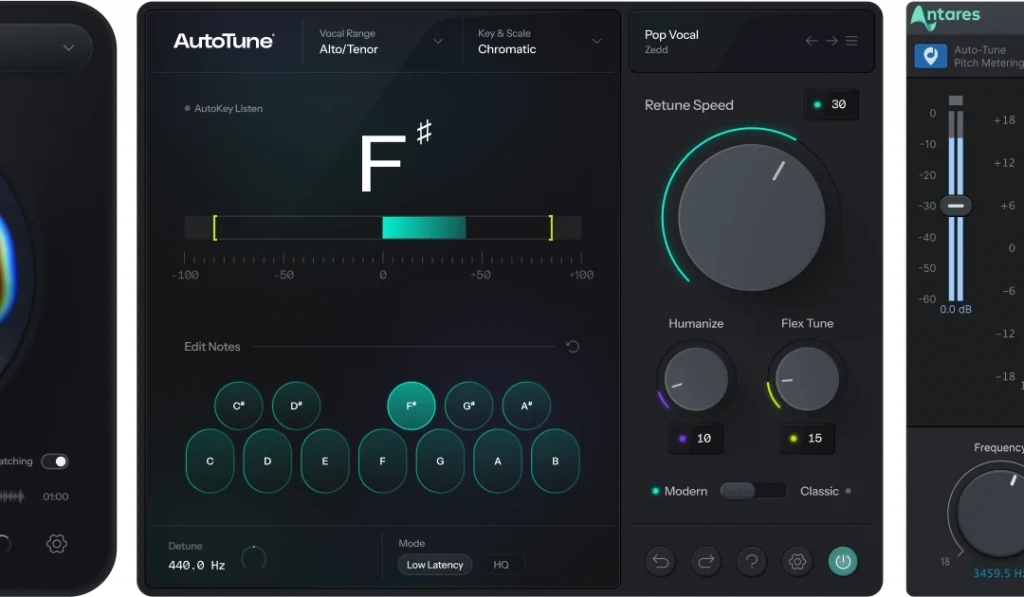This screenshot has height=597, width=1024.
Task: Click the Flex Tune value field 15
Action: 807,438
